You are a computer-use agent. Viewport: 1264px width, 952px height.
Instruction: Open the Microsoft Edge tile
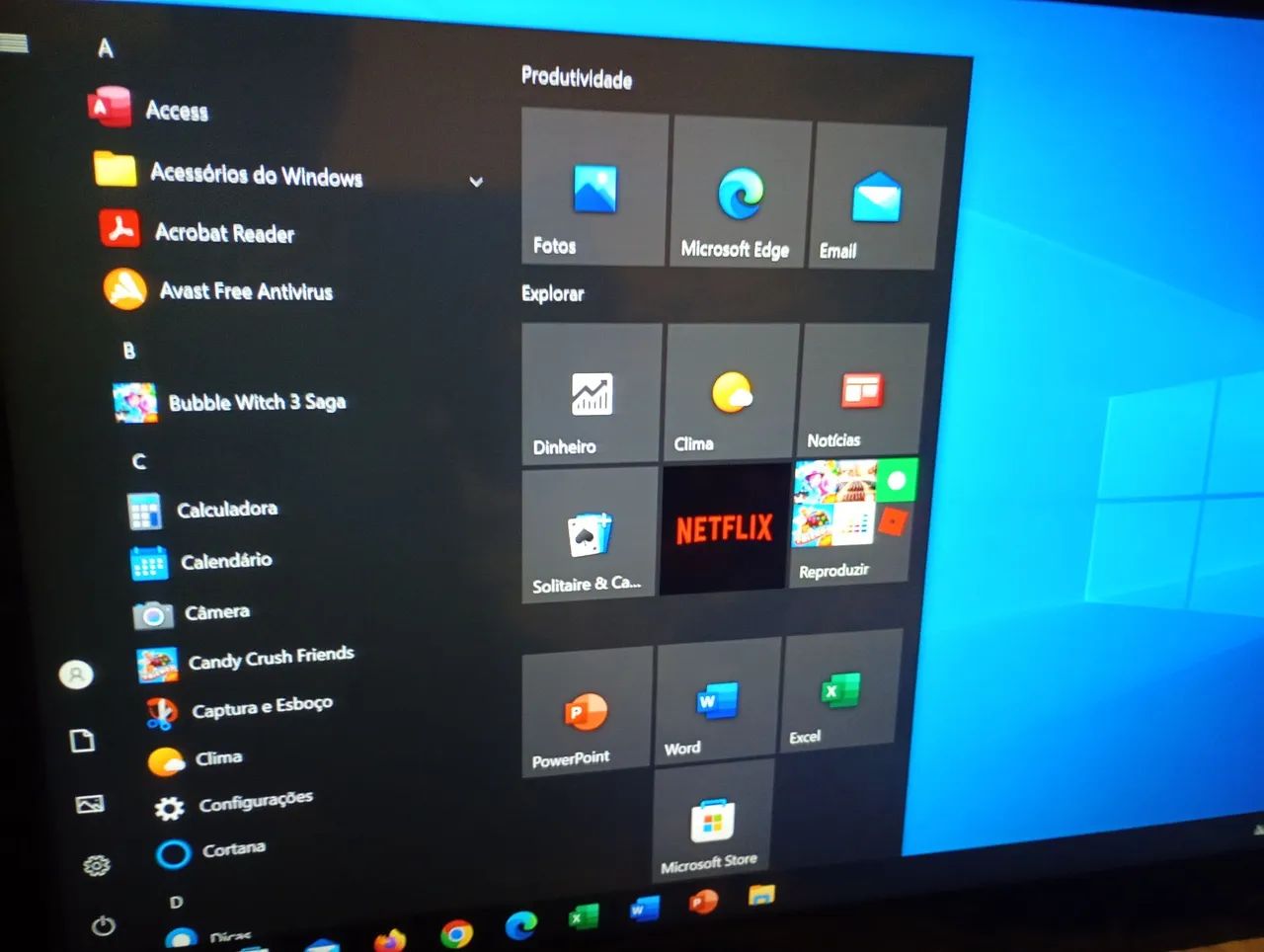point(742,193)
